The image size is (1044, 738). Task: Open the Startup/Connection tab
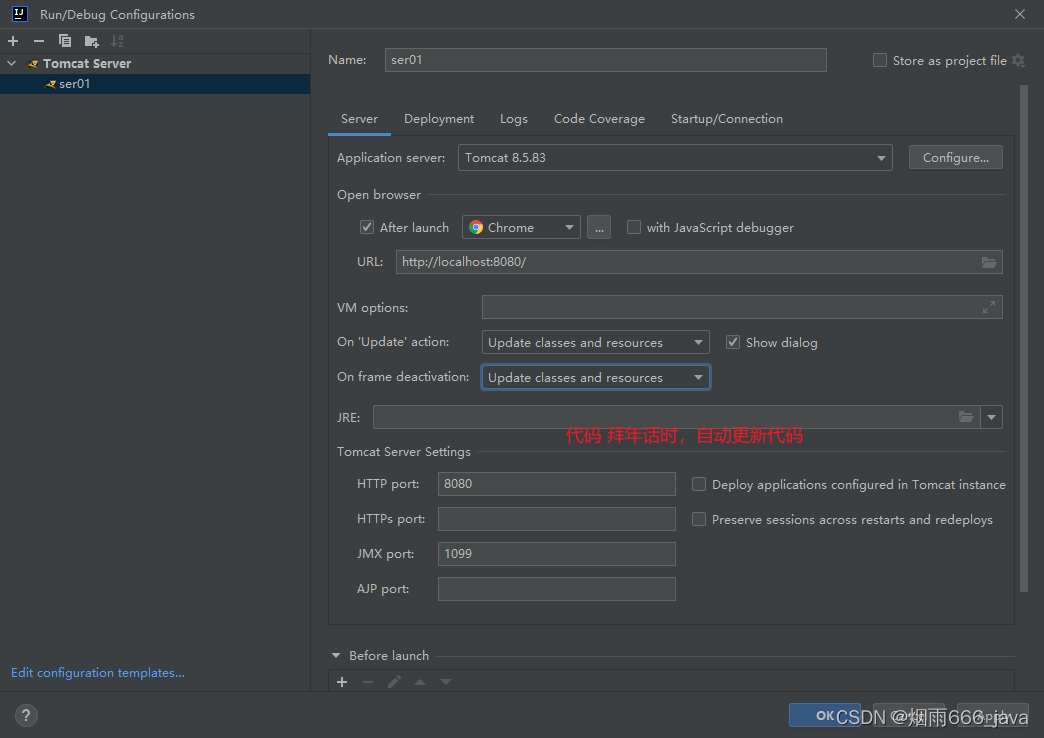[726, 119]
